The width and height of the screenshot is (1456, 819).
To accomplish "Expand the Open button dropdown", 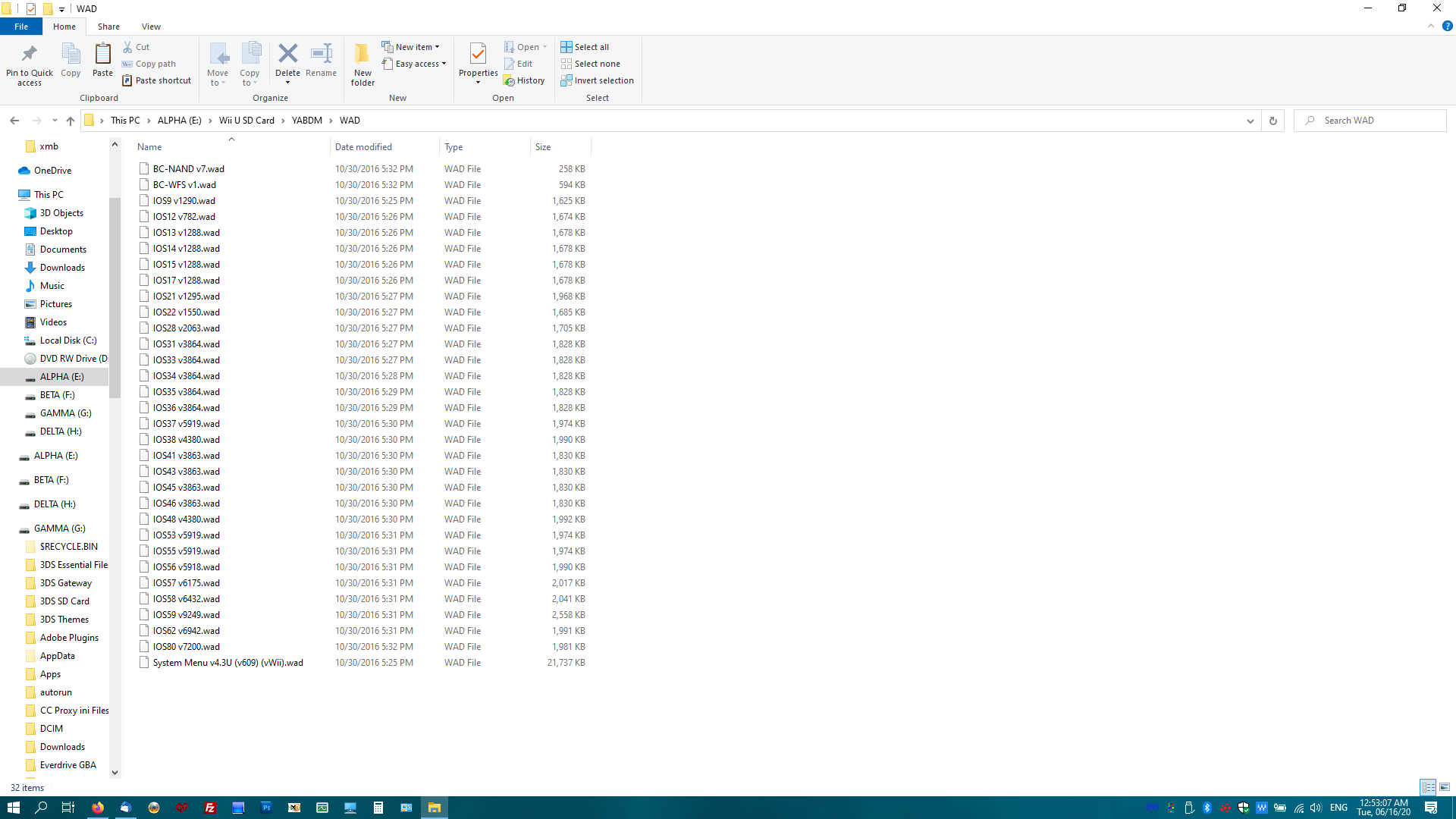I will (544, 47).
